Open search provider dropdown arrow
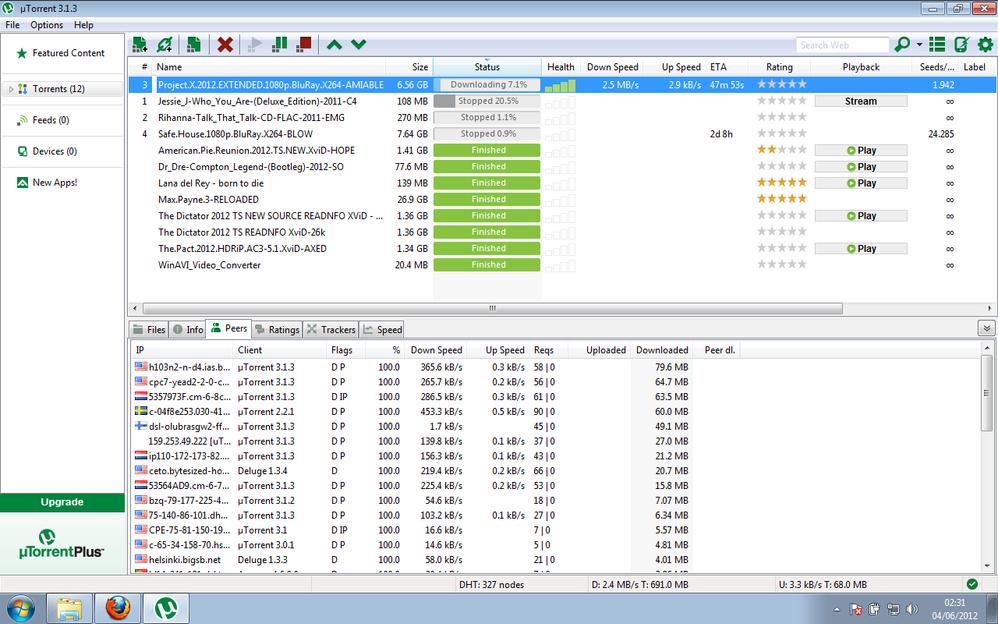This screenshot has width=998, height=624. click(x=919, y=45)
